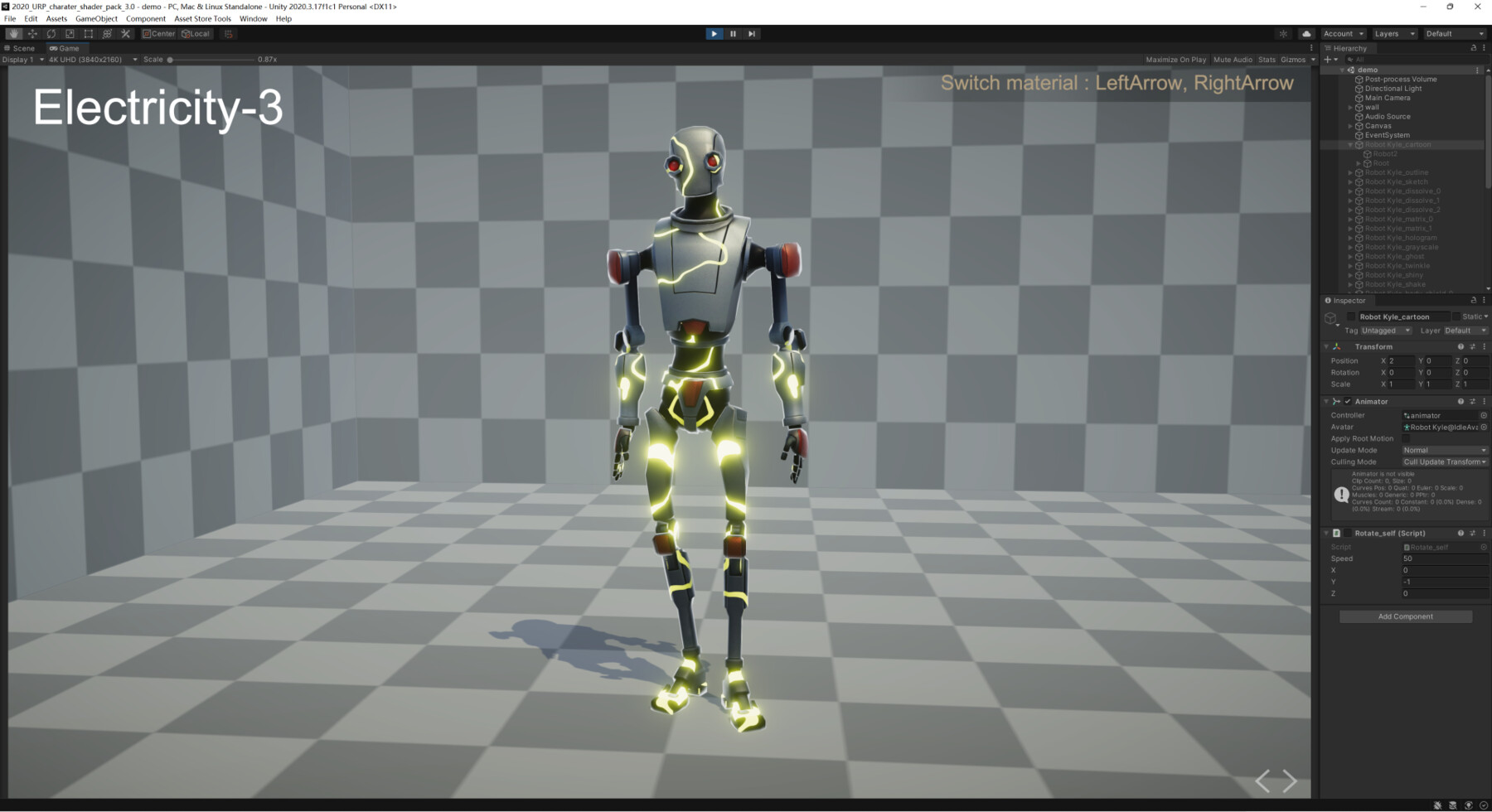The width and height of the screenshot is (1492, 812).
Task: Click previous material arrow in game view
Action: point(1262,781)
